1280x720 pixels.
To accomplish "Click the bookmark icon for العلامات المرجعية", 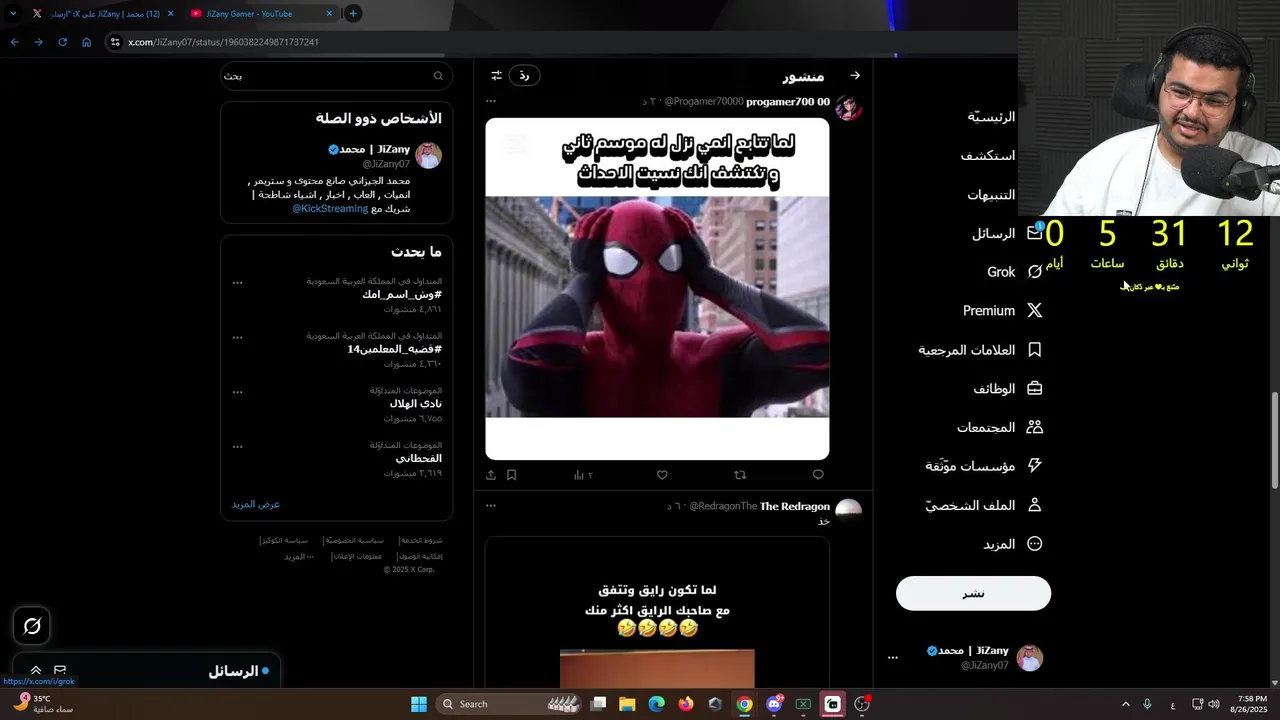I will (1035, 350).
